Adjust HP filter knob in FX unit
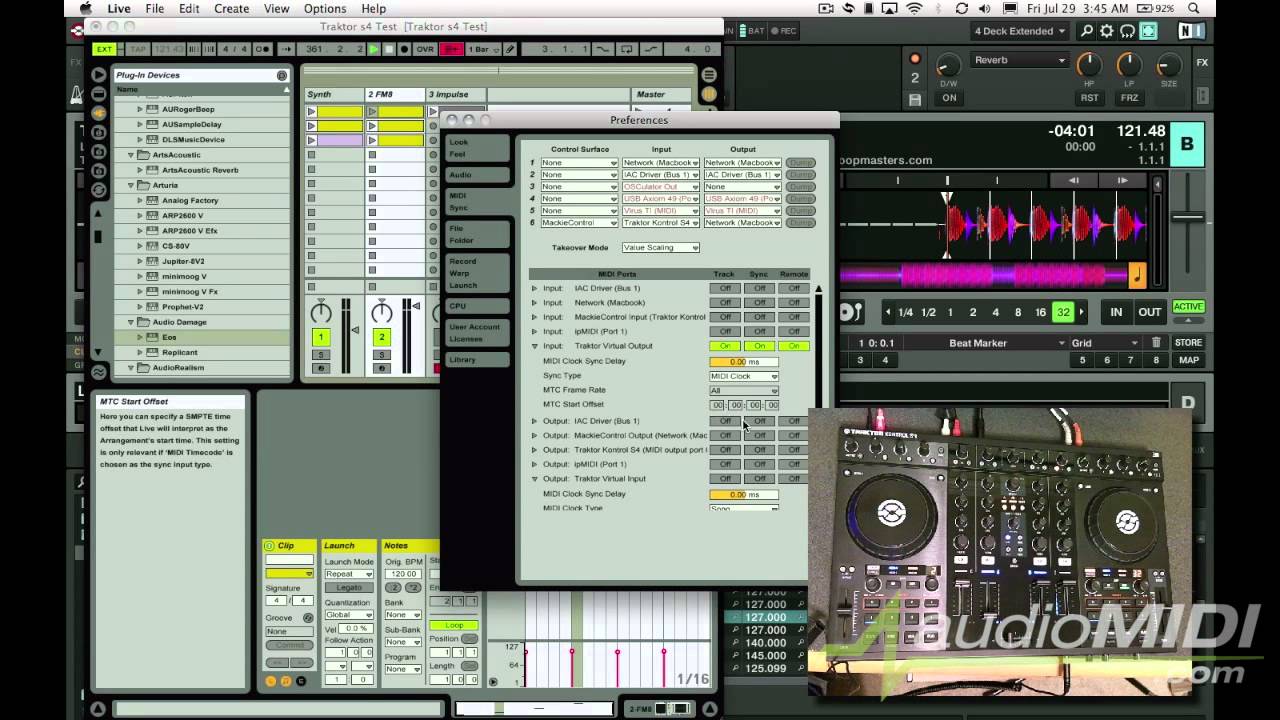The height and width of the screenshot is (720, 1280). click(x=1089, y=66)
